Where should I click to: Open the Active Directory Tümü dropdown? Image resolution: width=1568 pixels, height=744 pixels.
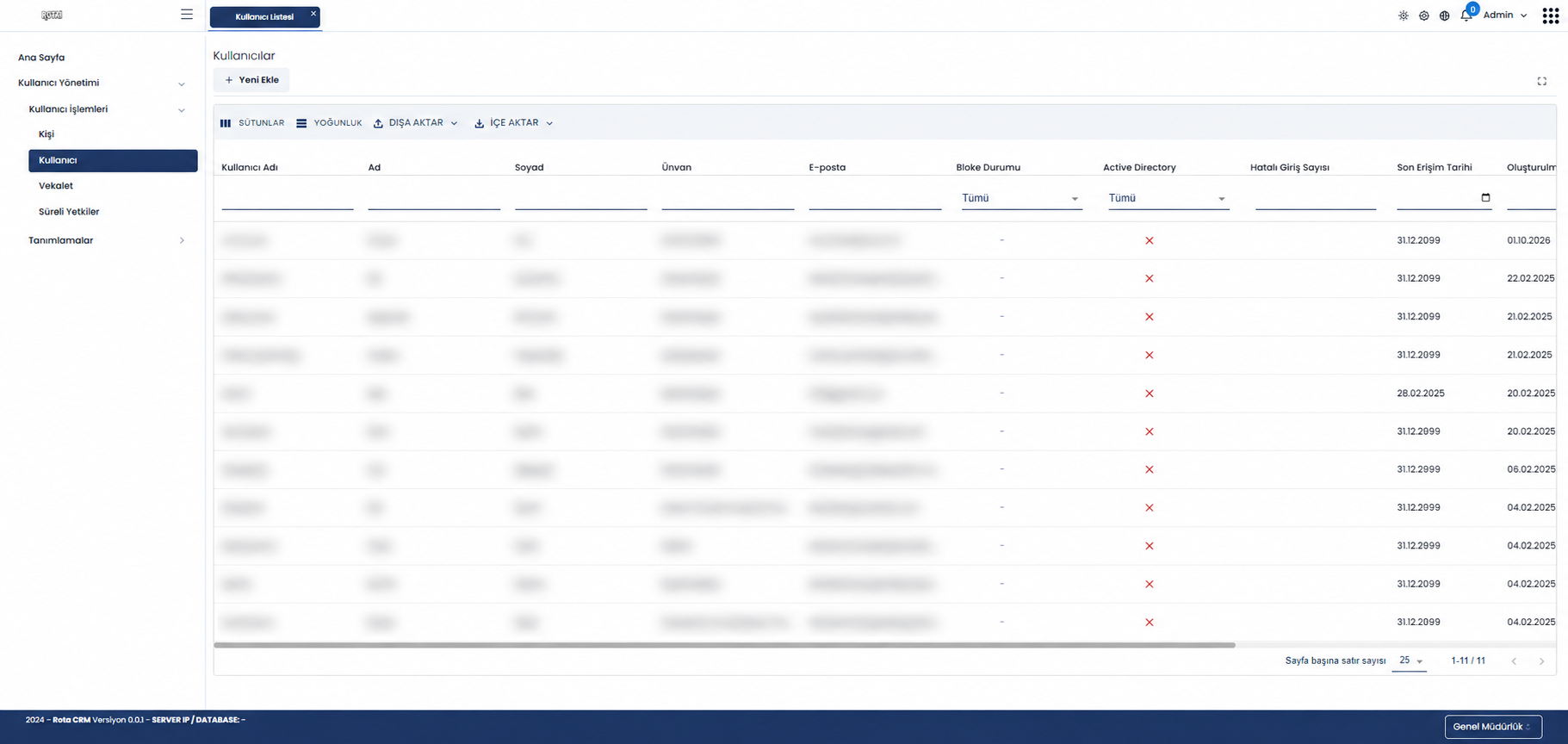pyautogui.click(x=1168, y=198)
